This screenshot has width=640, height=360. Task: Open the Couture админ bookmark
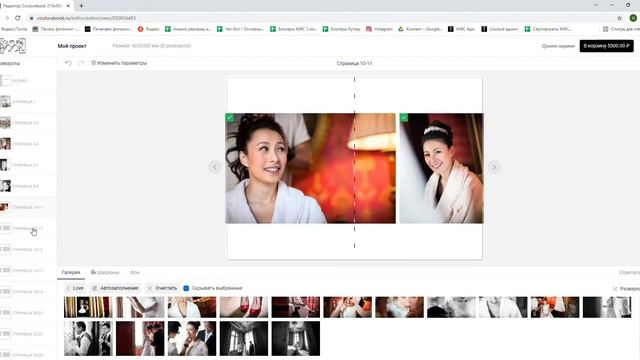(x=500, y=29)
